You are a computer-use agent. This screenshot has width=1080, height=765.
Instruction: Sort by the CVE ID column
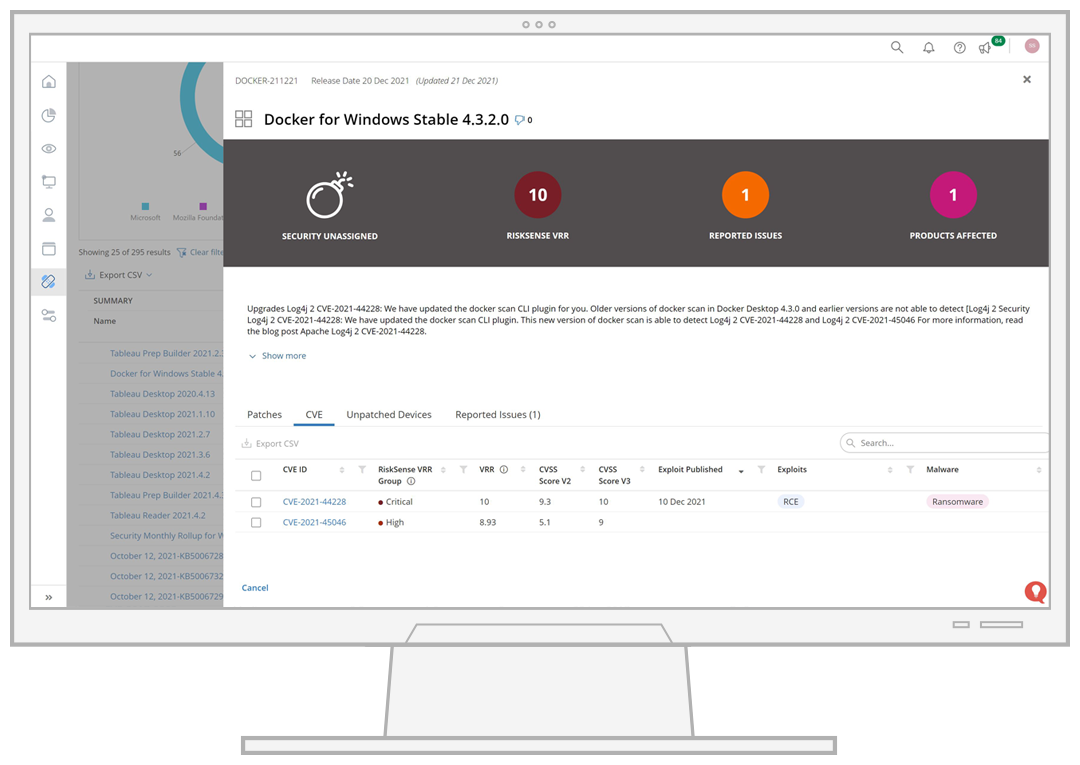pyautogui.click(x=342, y=470)
